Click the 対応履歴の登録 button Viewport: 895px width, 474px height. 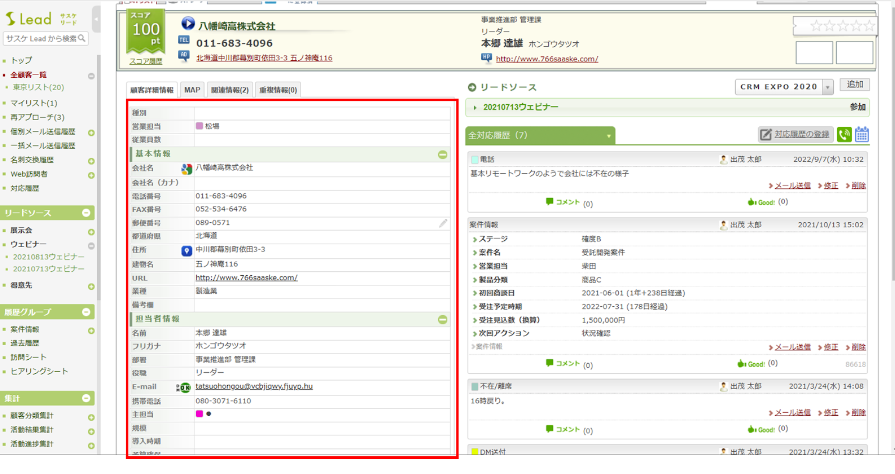795,134
